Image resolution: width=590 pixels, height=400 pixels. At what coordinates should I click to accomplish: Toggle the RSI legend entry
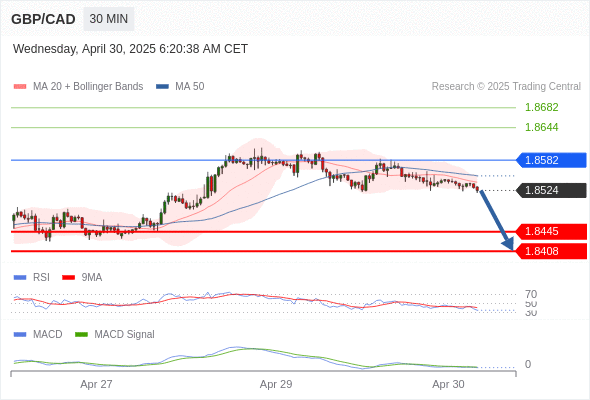point(32,278)
